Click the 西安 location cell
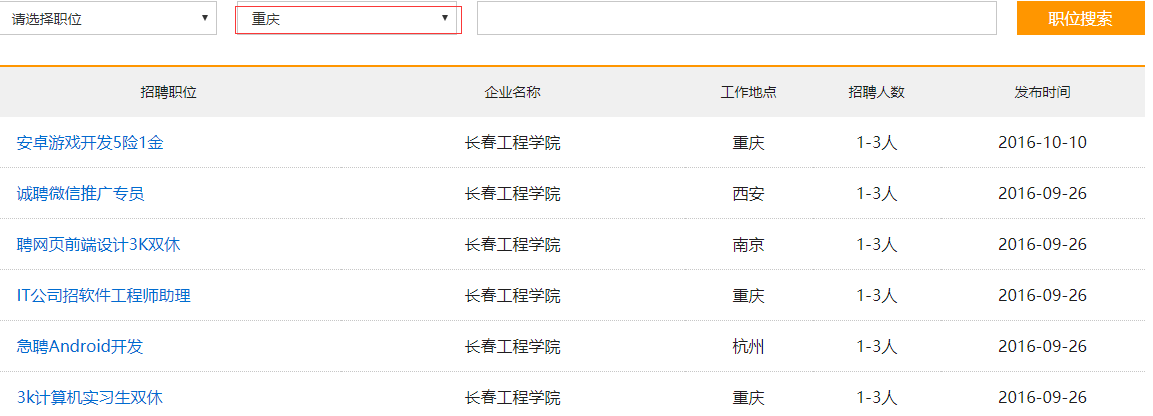This screenshot has width=1153, height=416. [749, 193]
